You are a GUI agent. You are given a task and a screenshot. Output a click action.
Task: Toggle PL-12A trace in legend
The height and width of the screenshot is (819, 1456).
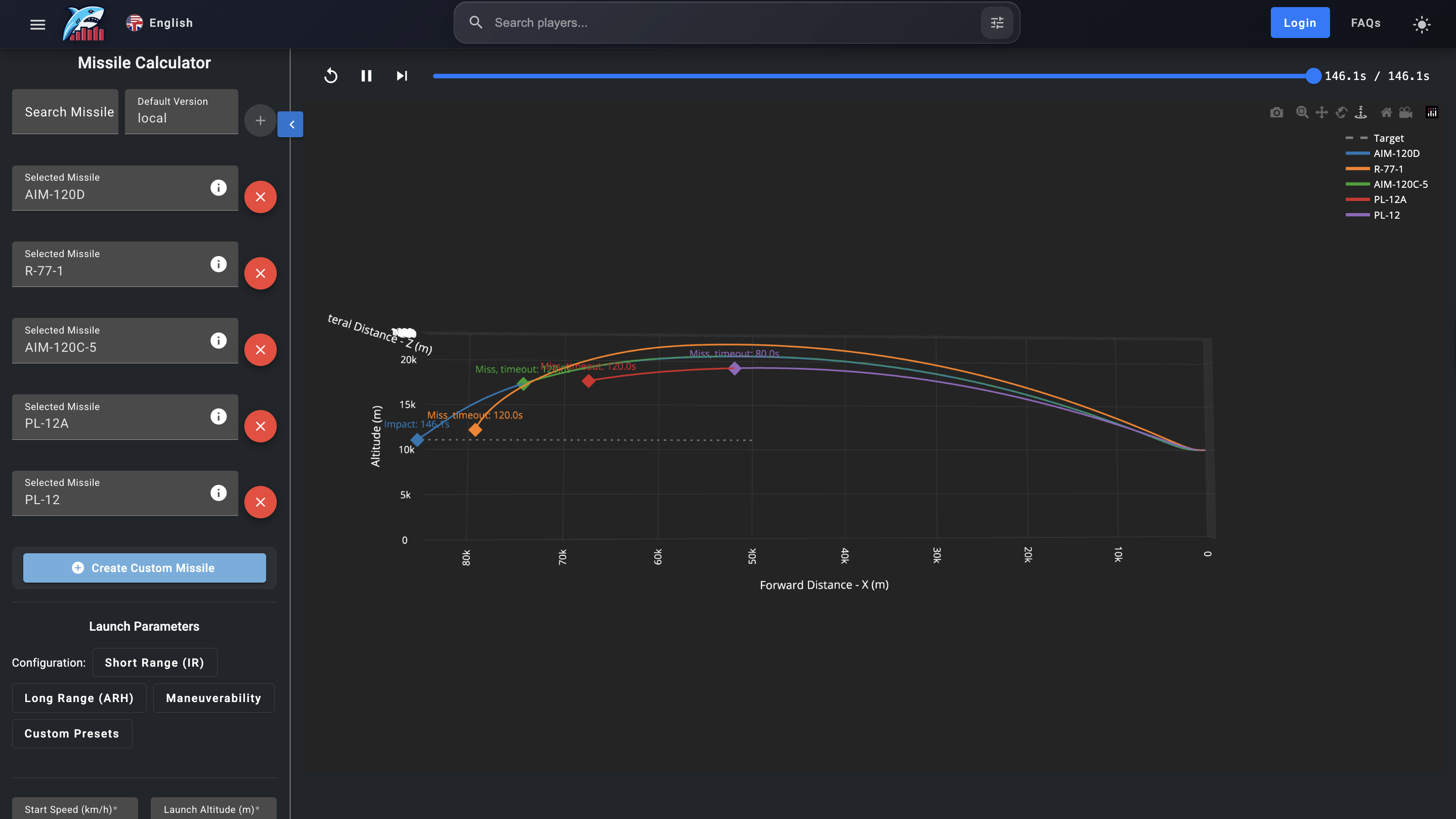pos(1389,199)
